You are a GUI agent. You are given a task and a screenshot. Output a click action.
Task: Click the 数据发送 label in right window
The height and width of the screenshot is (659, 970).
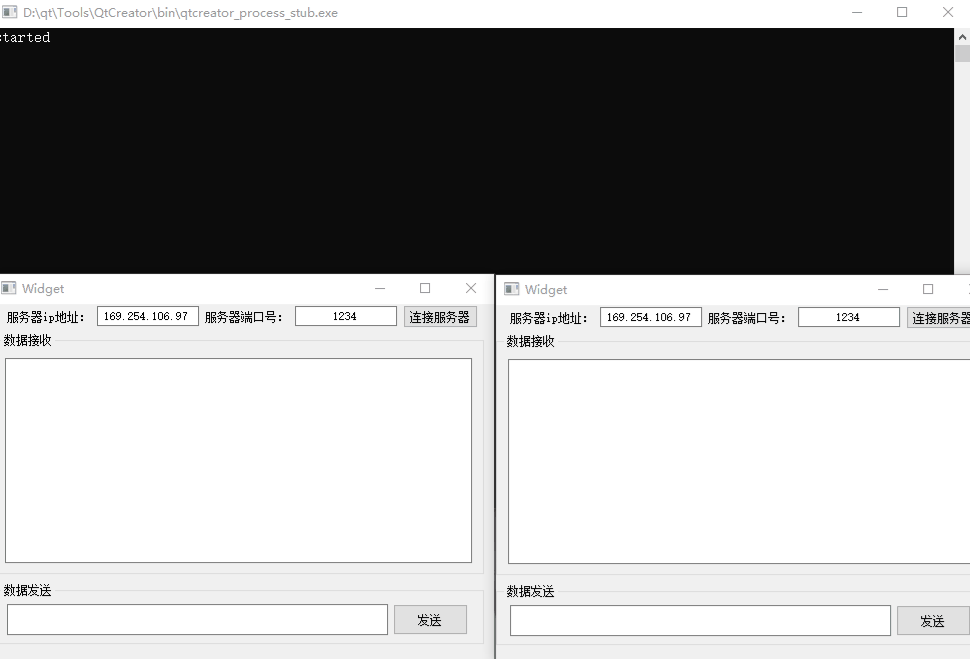click(x=529, y=591)
